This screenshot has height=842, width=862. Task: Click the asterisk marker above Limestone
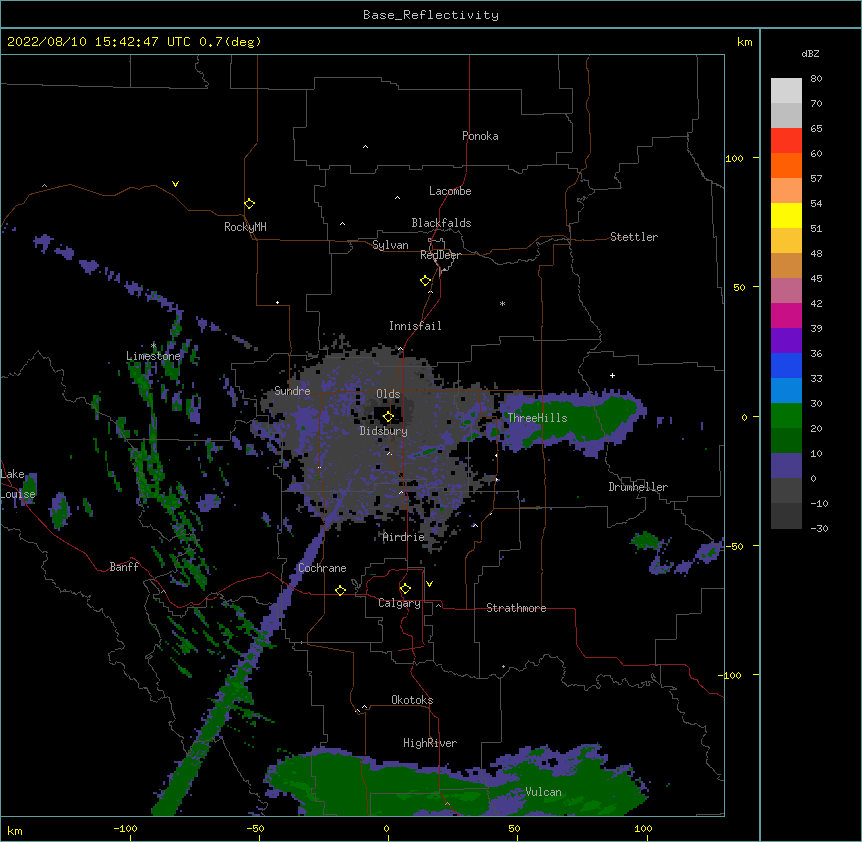(x=153, y=345)
